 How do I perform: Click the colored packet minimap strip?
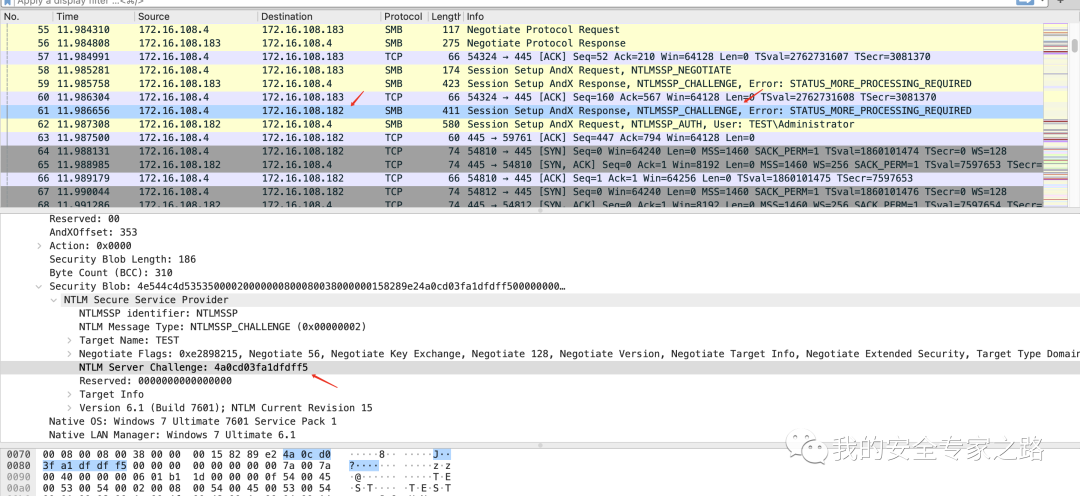pos(1055,115)
